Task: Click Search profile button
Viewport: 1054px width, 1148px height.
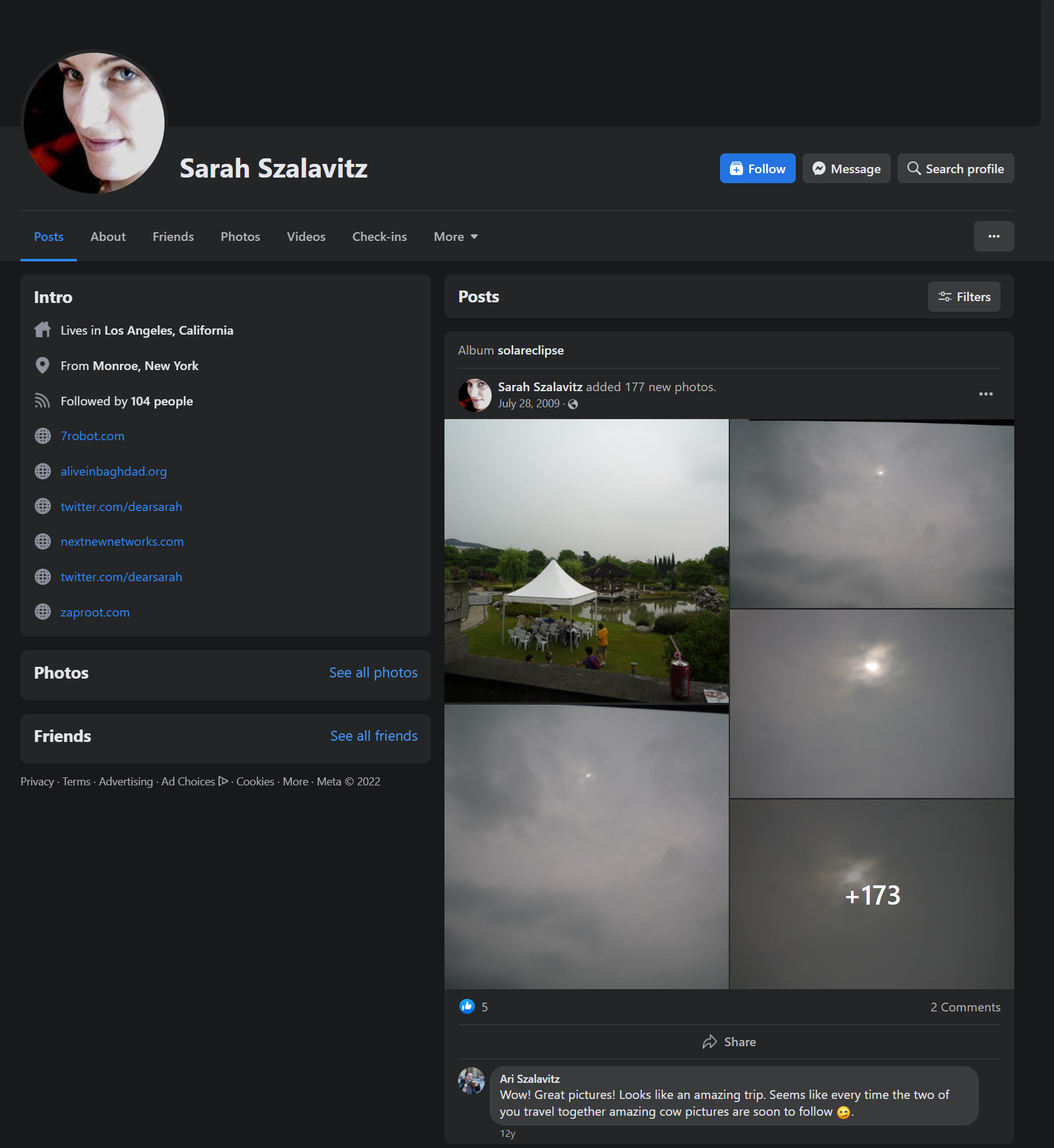Action: (x=955, y=168)
